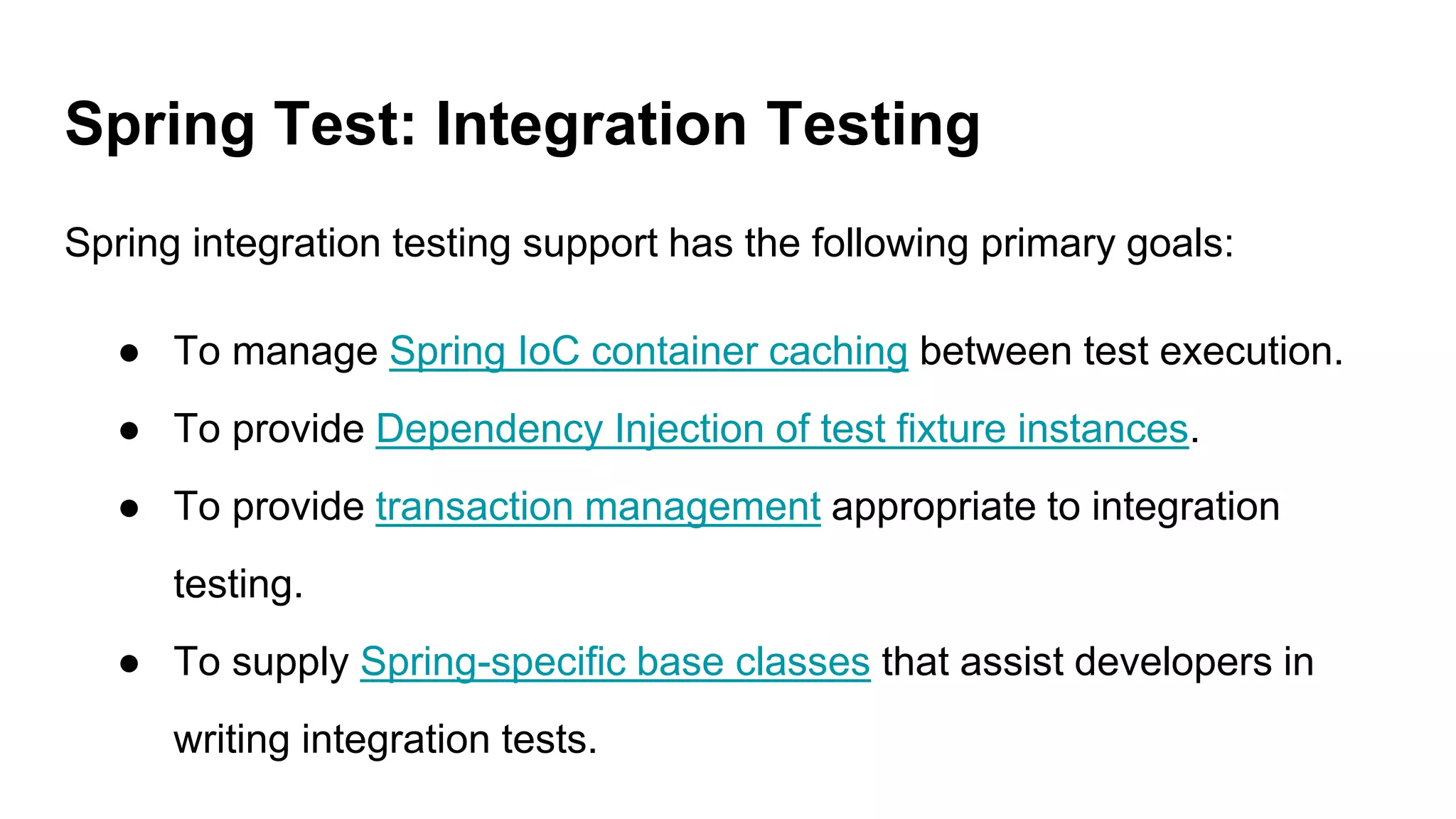Click the text "that assist developers in"
The width and height of the screenshot is (1456, 819).
pos(1097,662)
